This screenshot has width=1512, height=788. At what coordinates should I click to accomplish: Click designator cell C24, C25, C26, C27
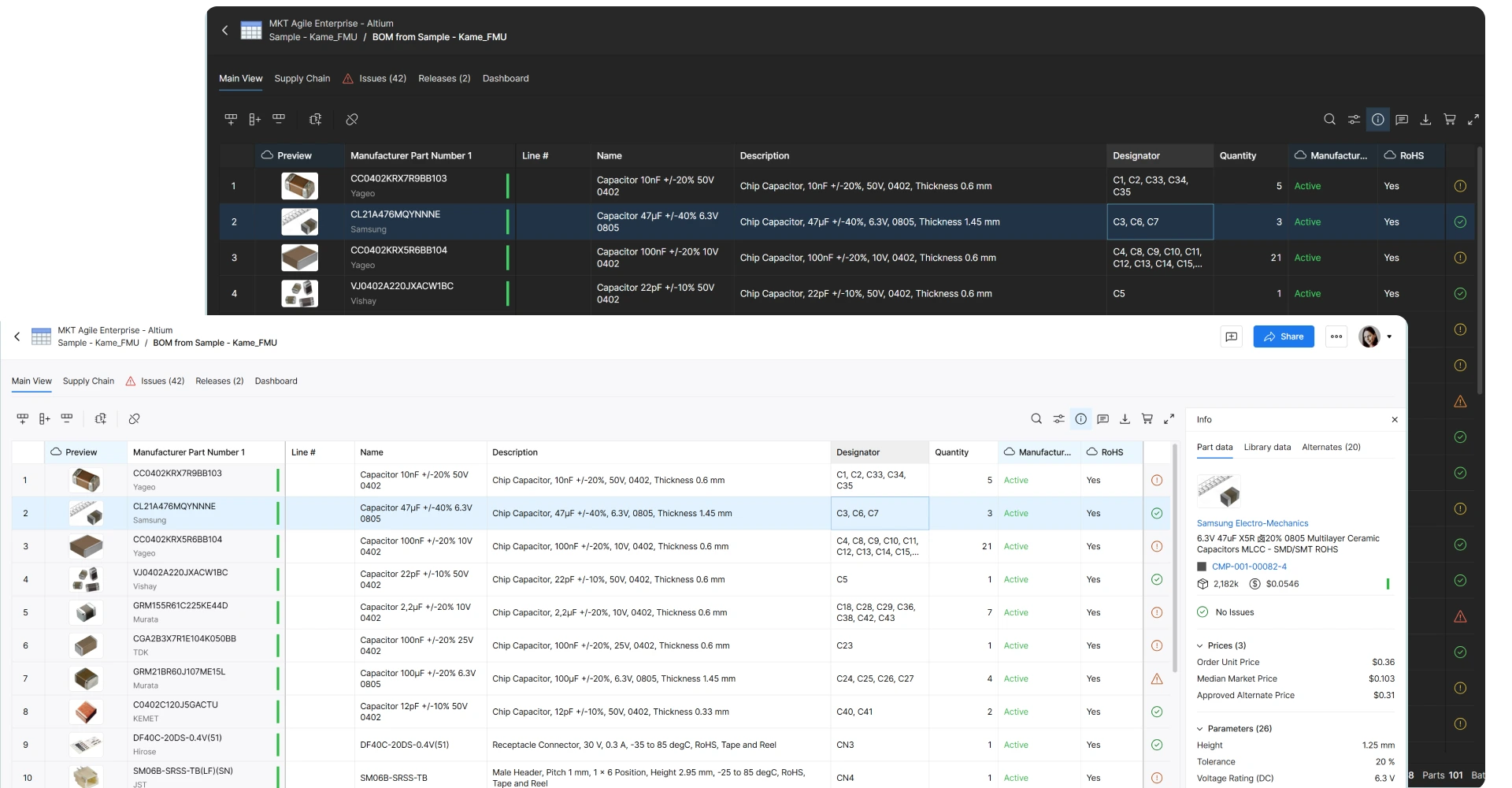[880, 678]
